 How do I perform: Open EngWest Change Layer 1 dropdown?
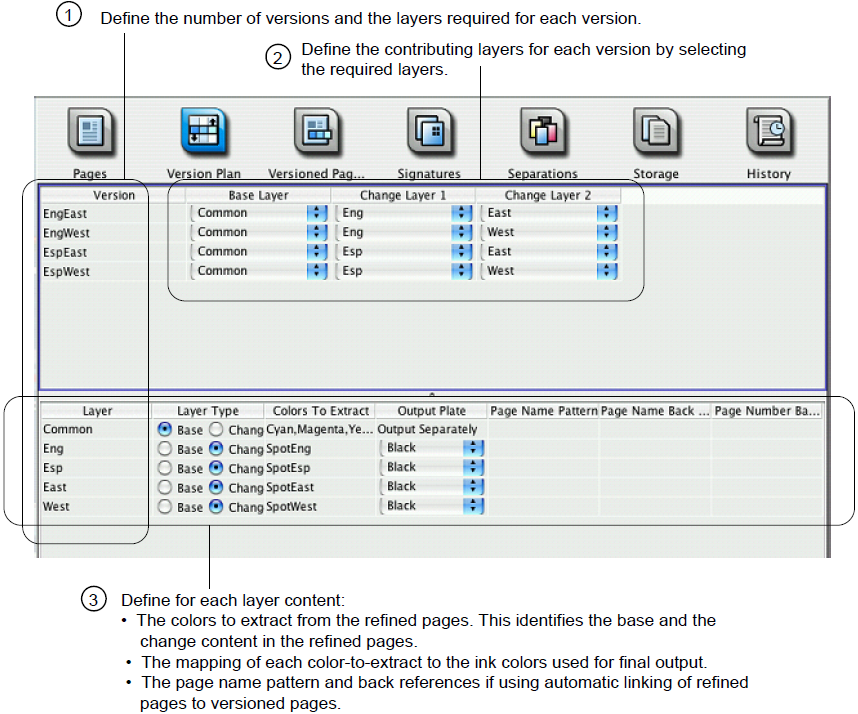pyautogui.click(x=462, y=232)
